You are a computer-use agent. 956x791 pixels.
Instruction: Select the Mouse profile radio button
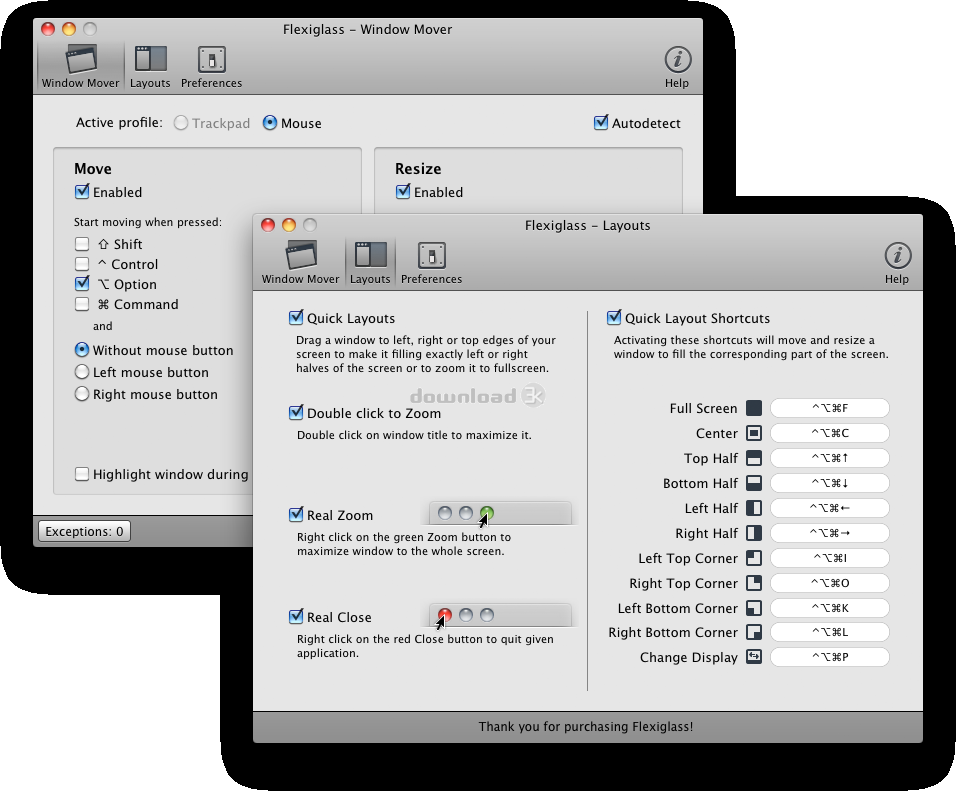coord(269,123)
